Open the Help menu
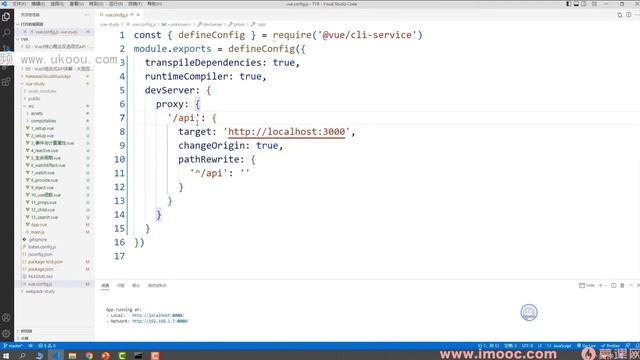 click(x=154, y=4)
